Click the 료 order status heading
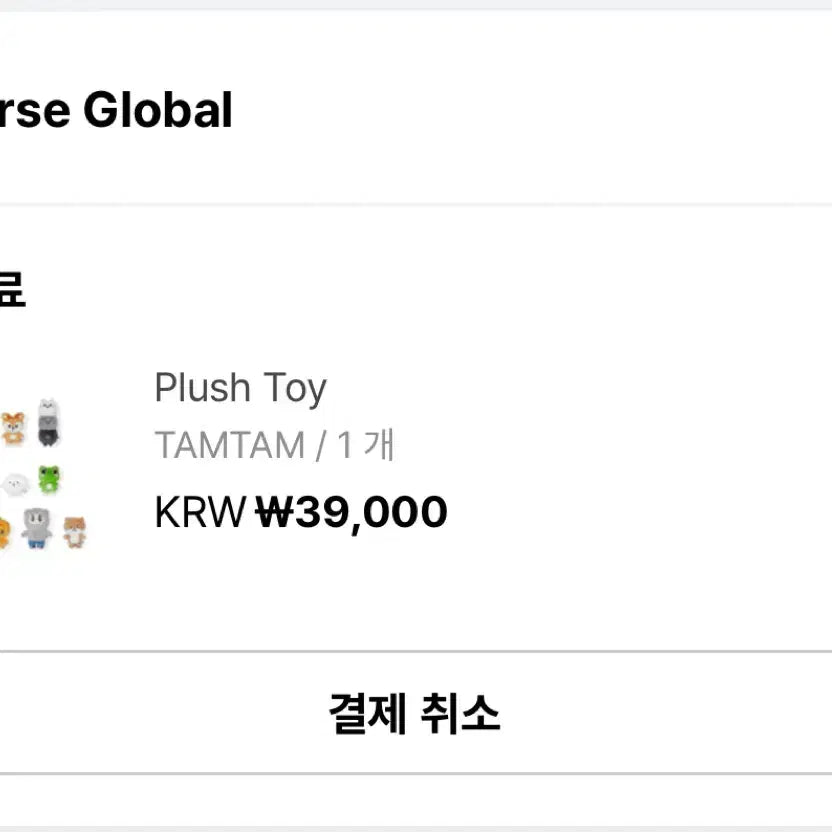Image resolution: width=832 pixels, height=832 pixels. [x=10, y=290]
